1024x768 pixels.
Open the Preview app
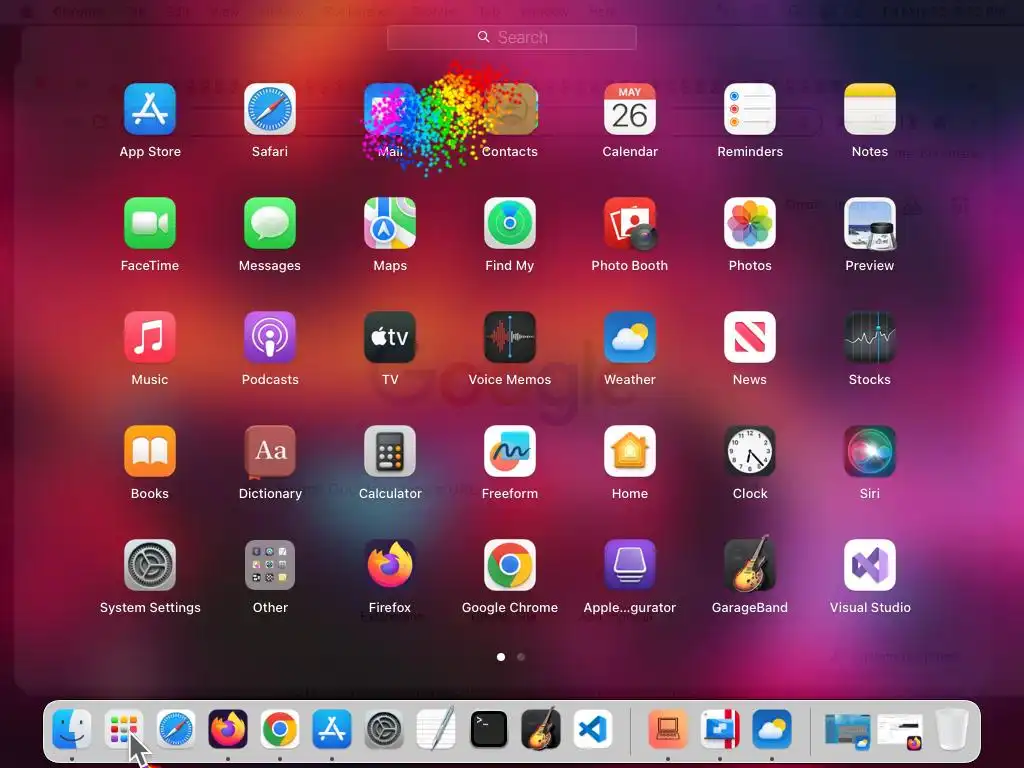click(x=870, y=223)
